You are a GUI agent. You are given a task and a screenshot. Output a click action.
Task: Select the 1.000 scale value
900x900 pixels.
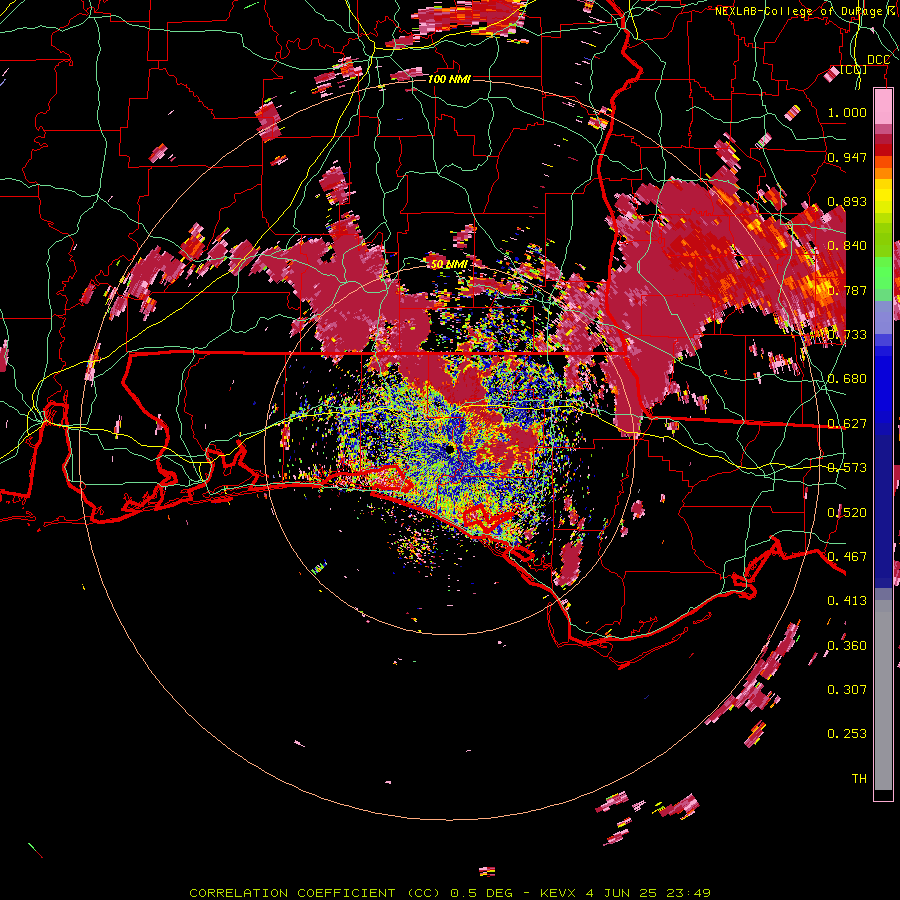tap(847, 112)
